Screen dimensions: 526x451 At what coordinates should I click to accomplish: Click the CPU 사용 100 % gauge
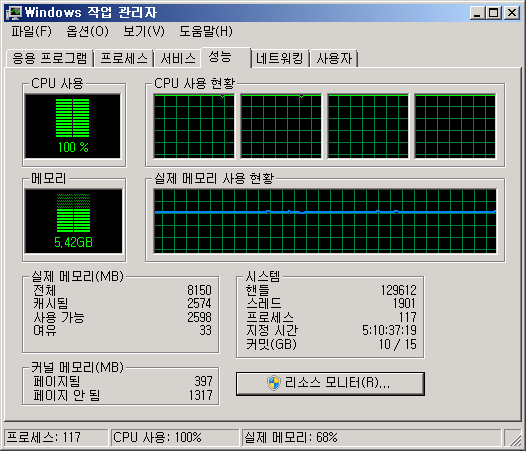[72, 126]
